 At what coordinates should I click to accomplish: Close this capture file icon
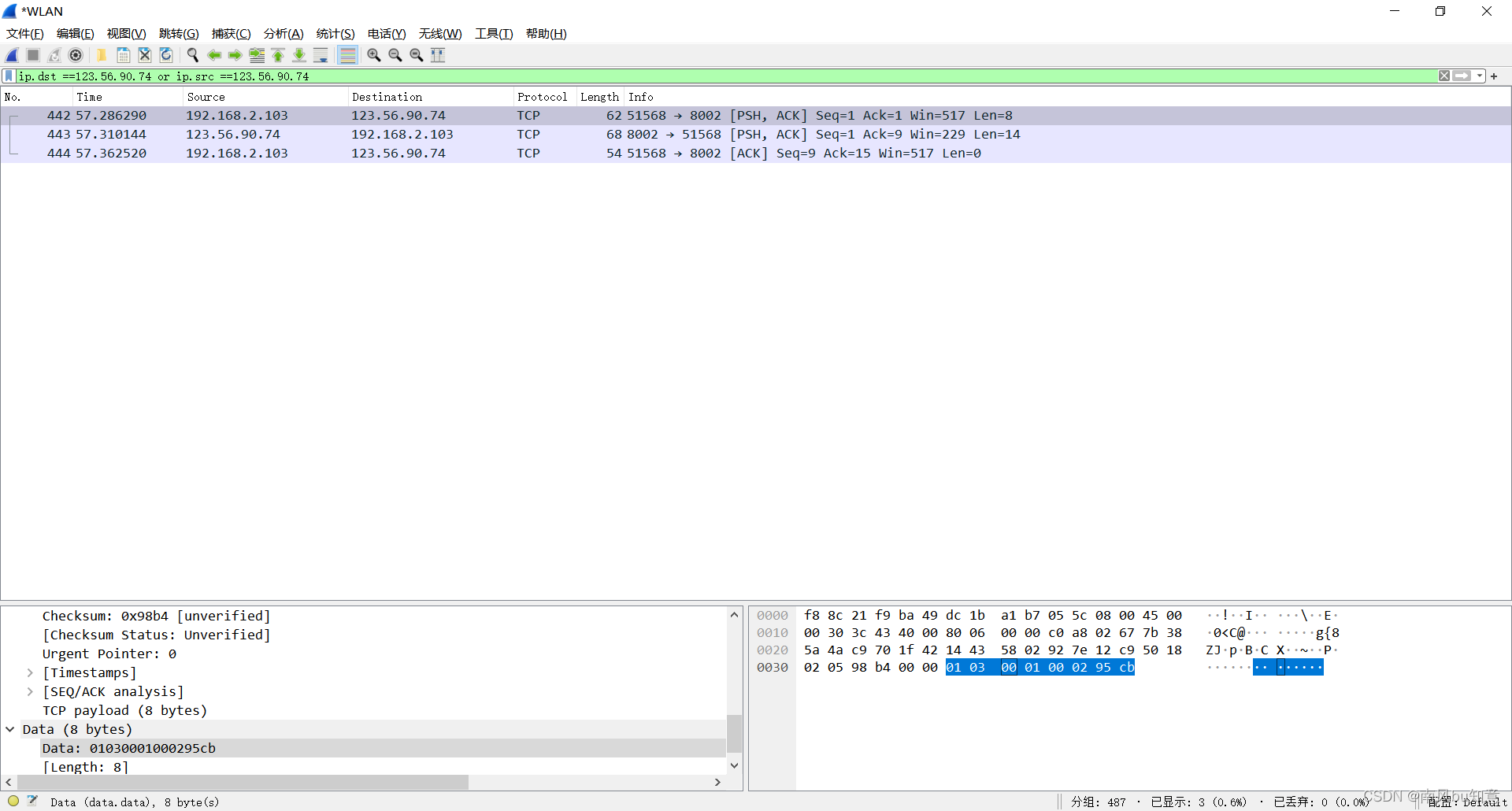coord(144,55)
